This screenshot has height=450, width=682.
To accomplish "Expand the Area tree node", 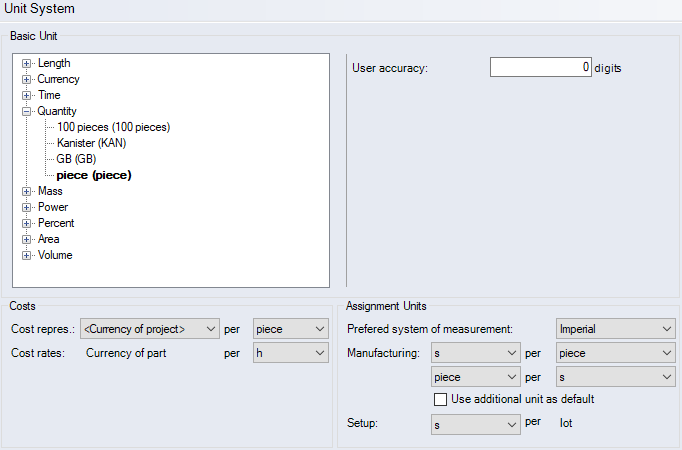I will tap(27, 239).
